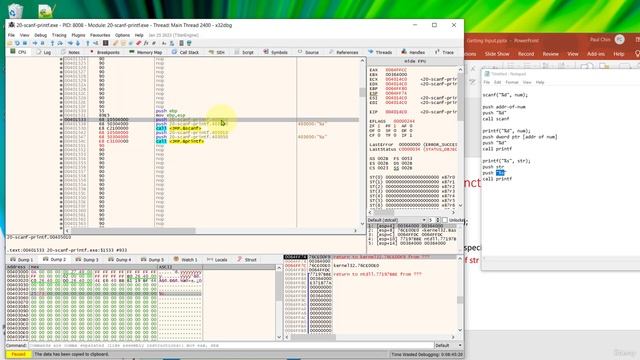This screenshot has height=360, width=640.
Task: Open the Default dropdown beside the command box
Action: (x=448, y=345)
